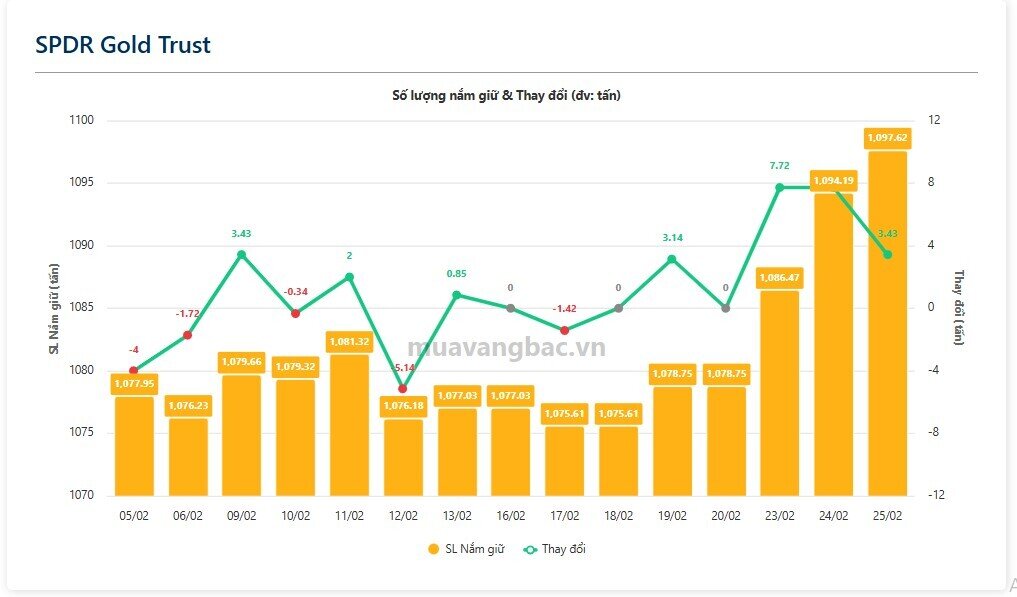
Task: Click x-axis date label 24/02
Action: coord(834,516)
